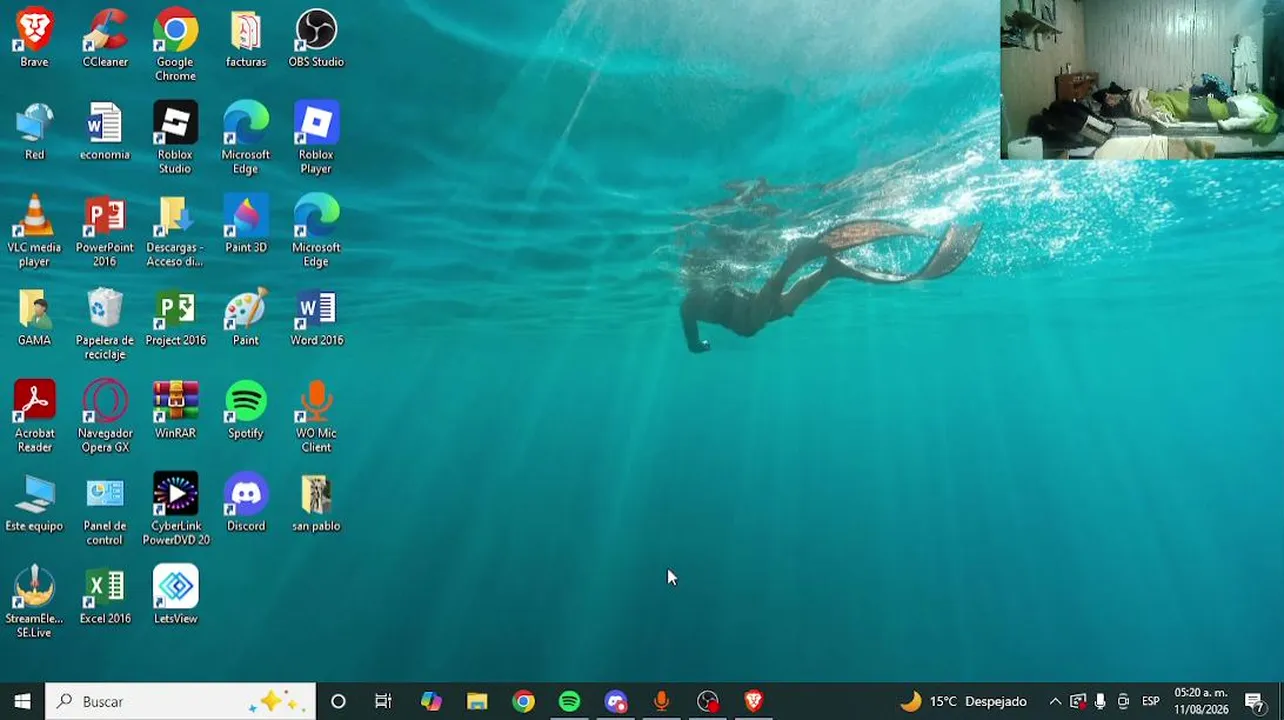This screenshot has width=1284, height=720.
Task: Select the LetsView desktop icon
Action: tap(175, 596)
